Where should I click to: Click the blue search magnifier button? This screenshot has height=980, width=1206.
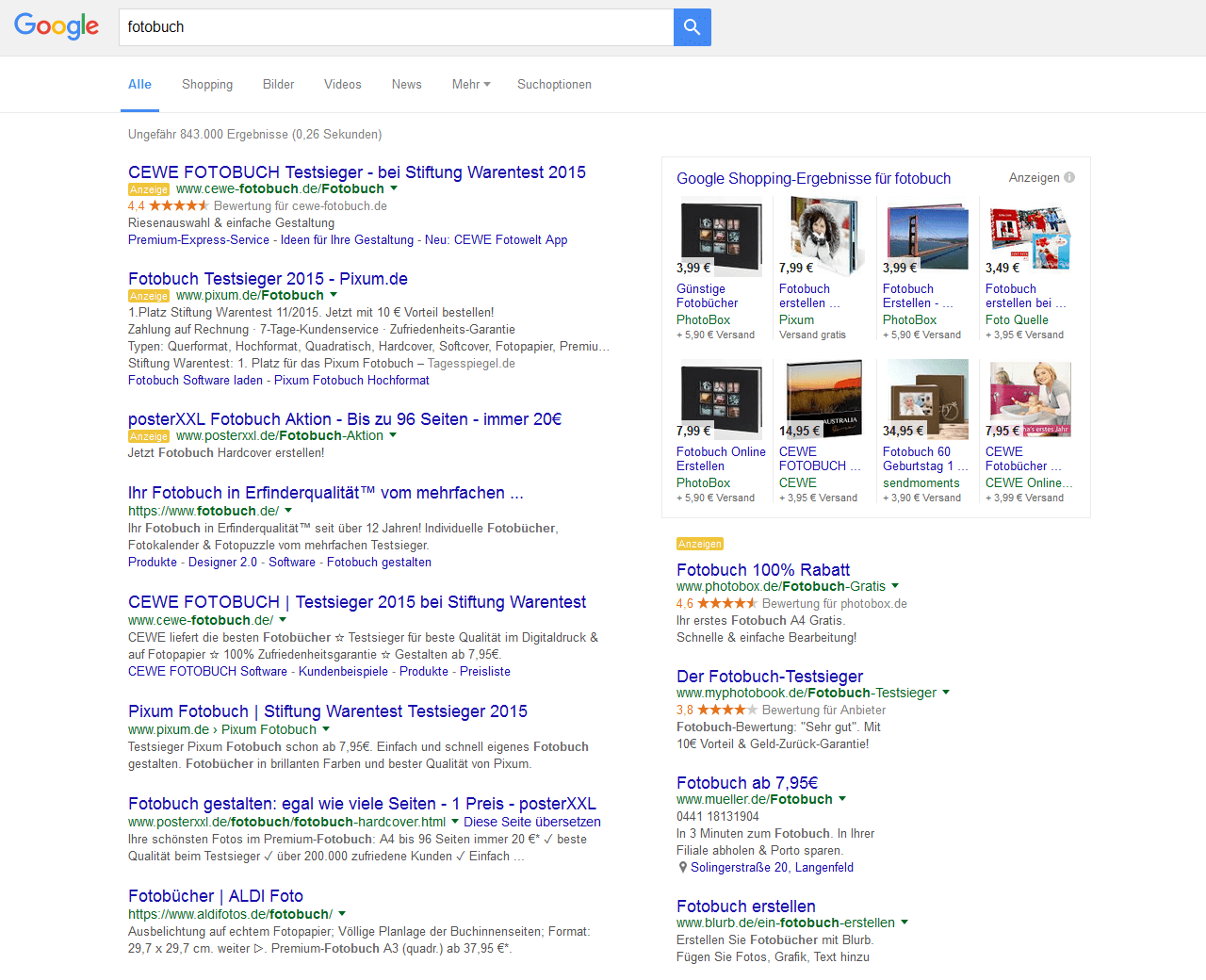point(692,27)
